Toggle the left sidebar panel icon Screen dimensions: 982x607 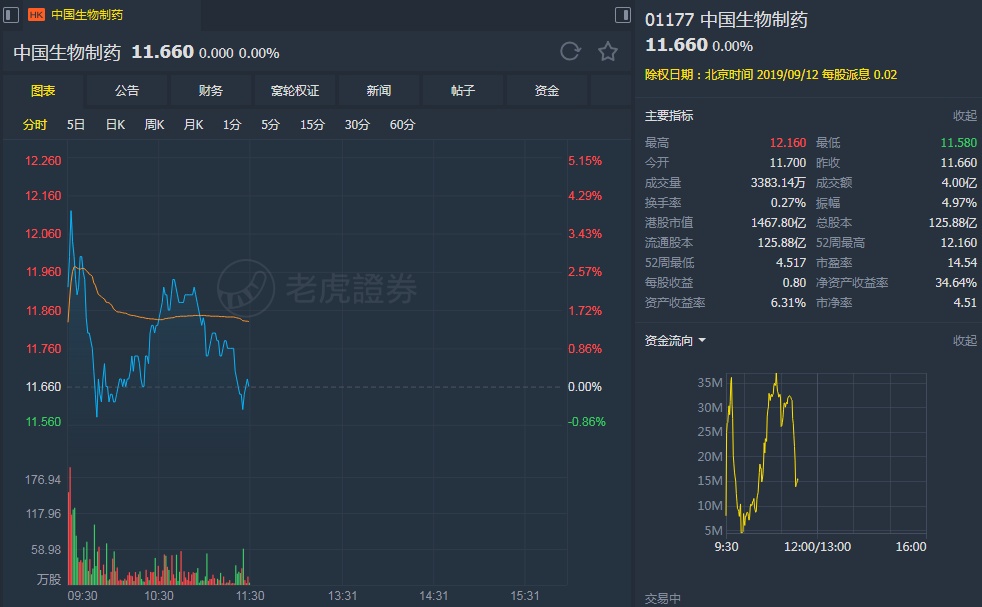tap(10, 14)
